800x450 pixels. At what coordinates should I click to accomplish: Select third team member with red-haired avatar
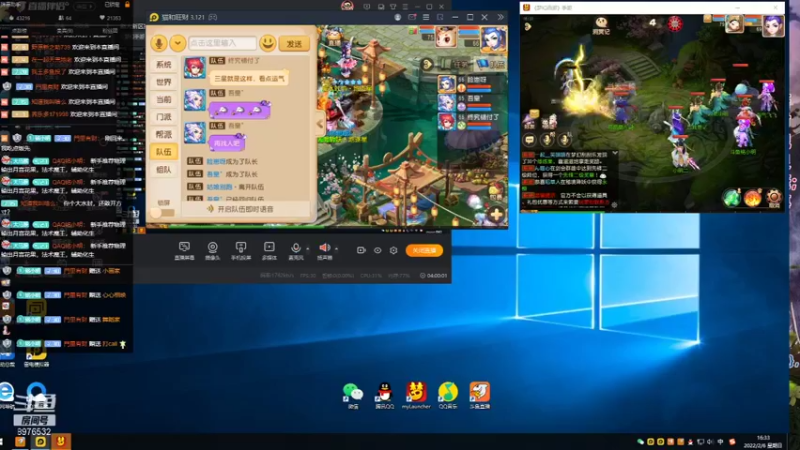pyautogui.click(x=472, y=121)
